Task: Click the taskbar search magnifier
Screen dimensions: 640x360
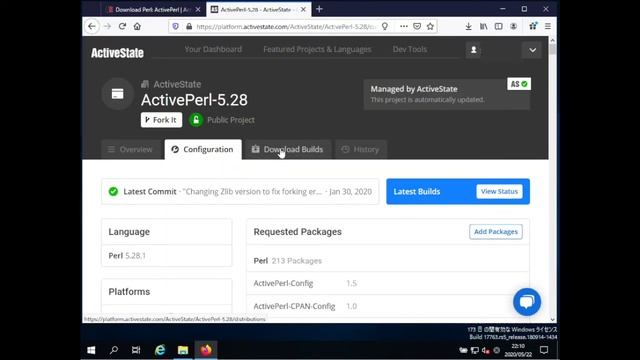Action: [114, 350]
